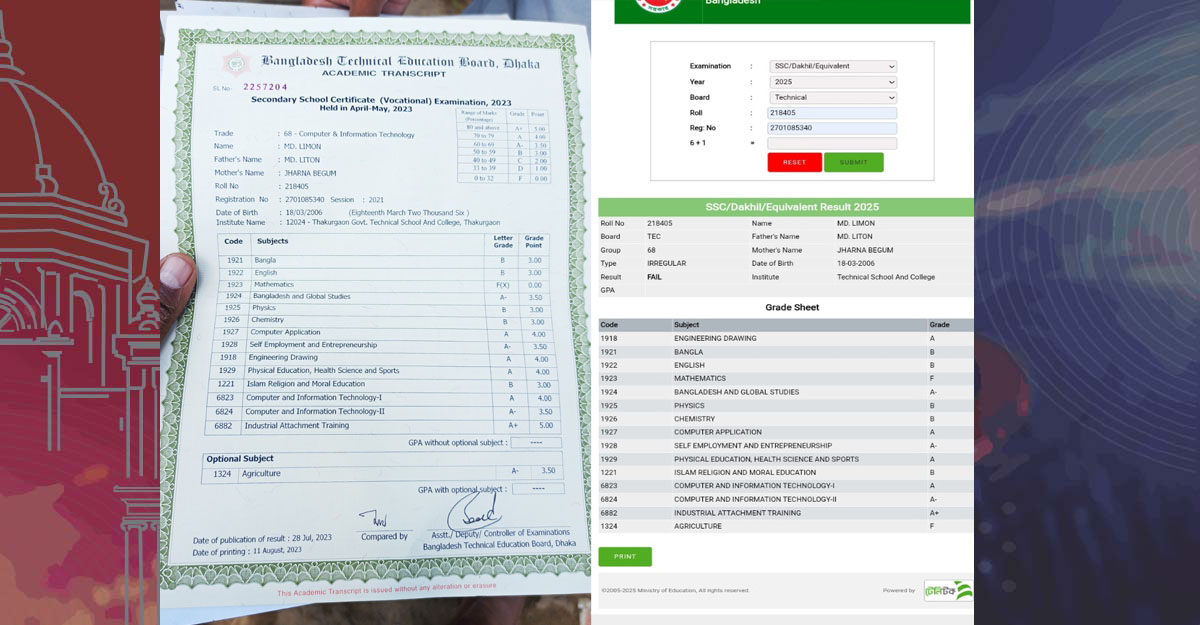Click the academic transcript photo
This screenshot has height=625, width=1200.
(x=375, y=310)
